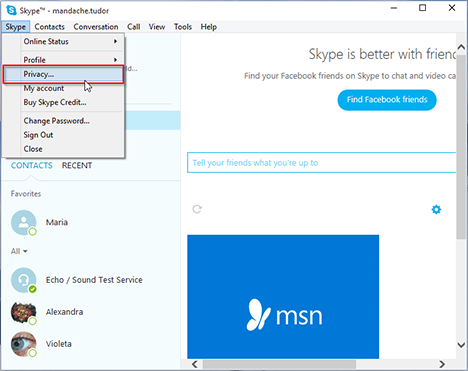468x371 pixels.
Task: Switch to the RECENT tab
Action: click(x=77, y=165)
